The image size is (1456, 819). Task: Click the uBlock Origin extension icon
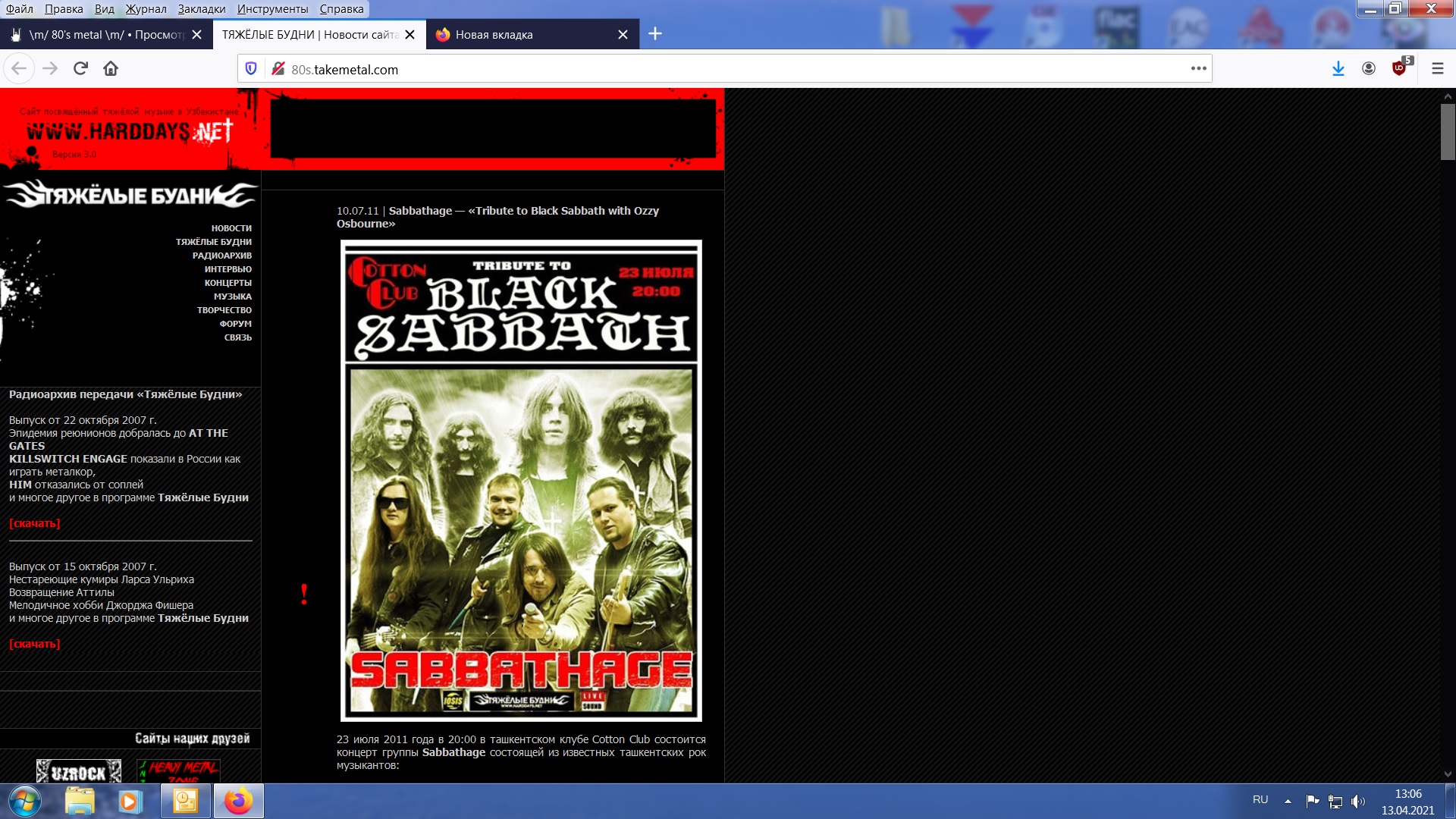point(1399,69)
